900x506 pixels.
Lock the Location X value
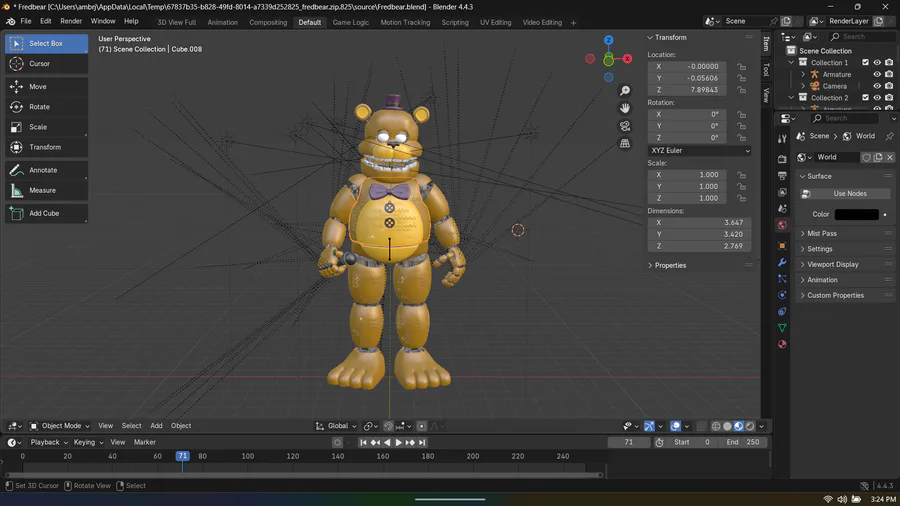click(742, 67)
